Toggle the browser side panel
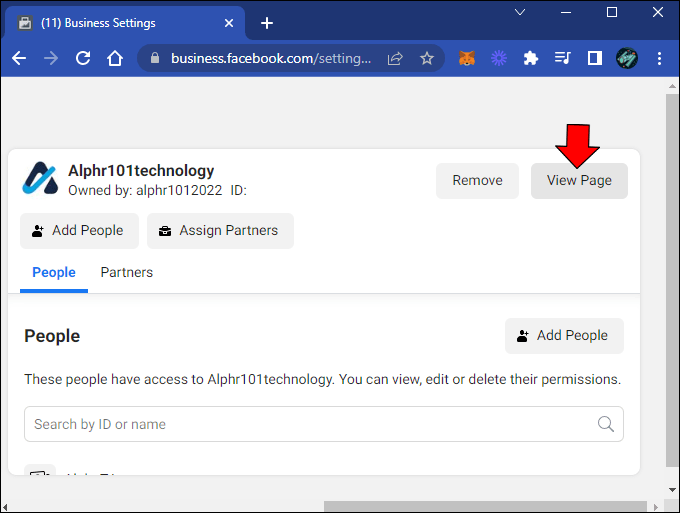 pos(595,58)
